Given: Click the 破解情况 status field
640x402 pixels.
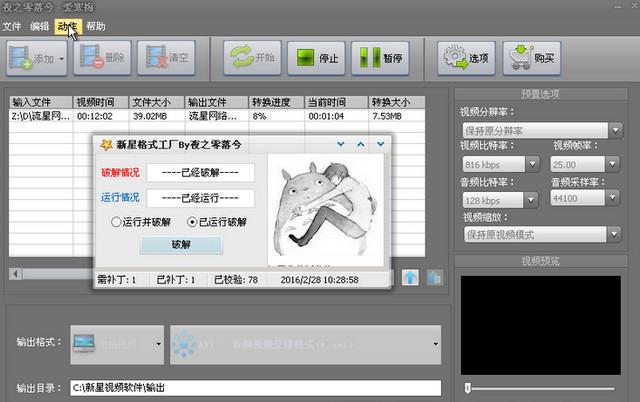Looking at the screenshot, I should (x=200, y=173).
